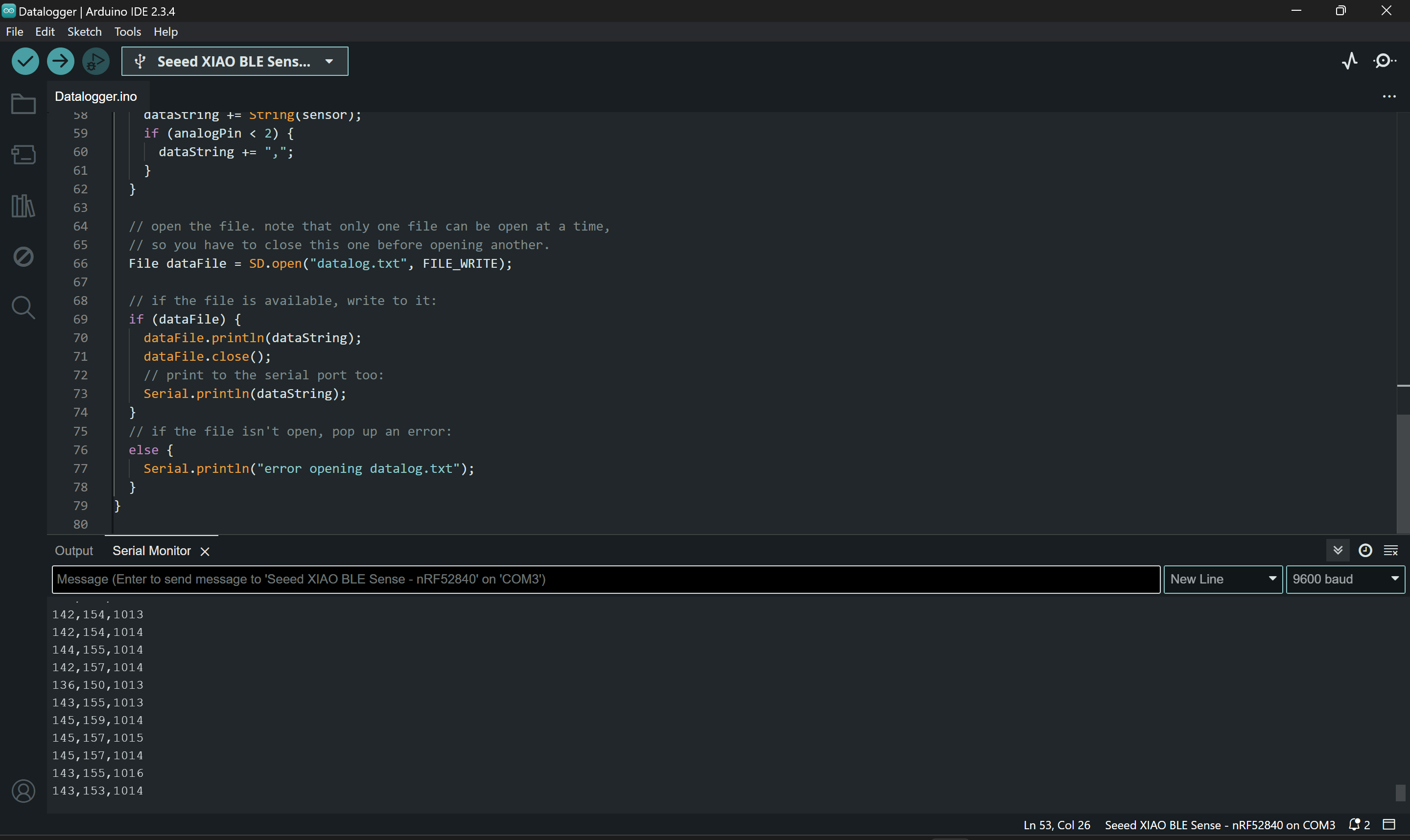1410x840 pixels.
Task: Click serial output line 145,159,1014
Action: 97,720
